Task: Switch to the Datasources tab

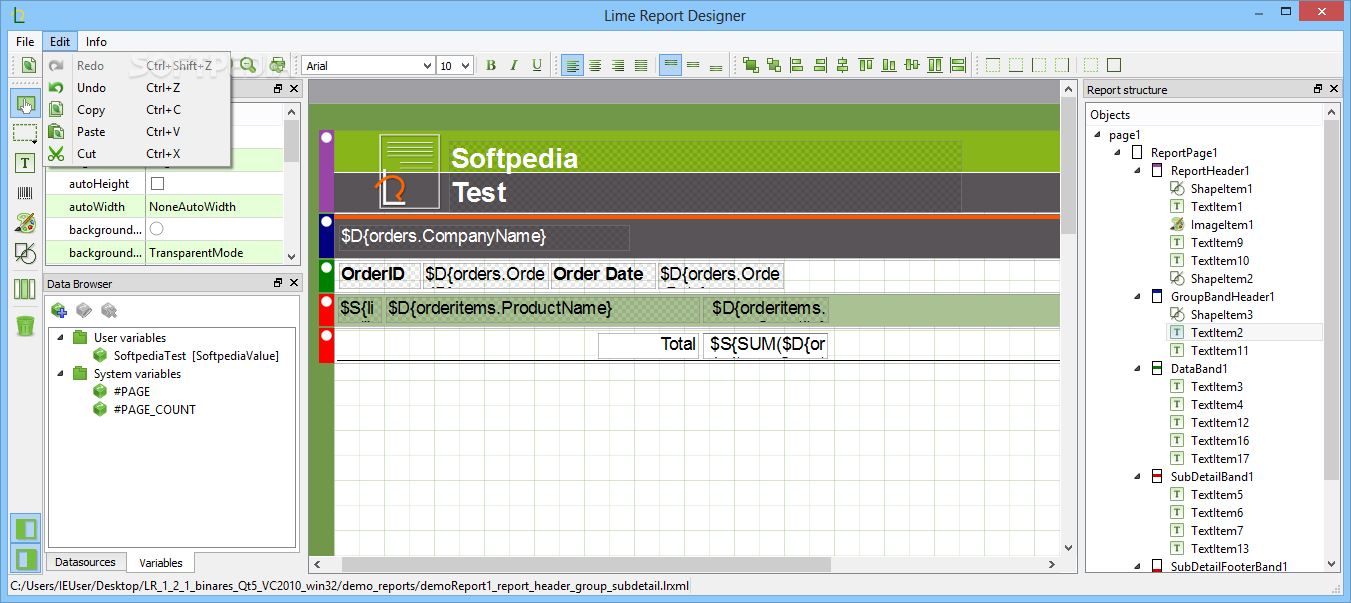Action: [x=85, y=562]
